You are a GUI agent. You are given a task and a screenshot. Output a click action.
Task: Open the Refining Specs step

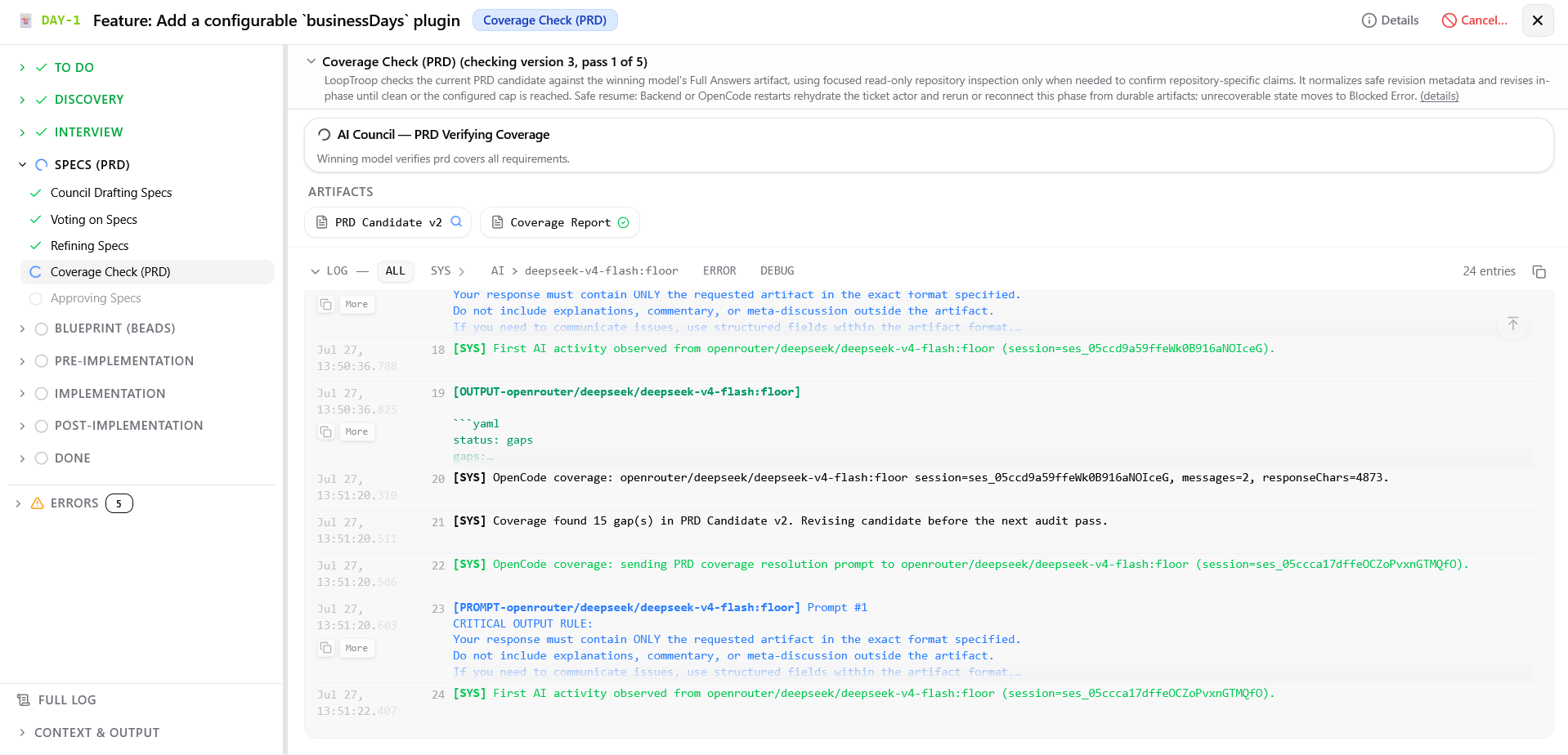pyautogui.click(x=90, y=246)
